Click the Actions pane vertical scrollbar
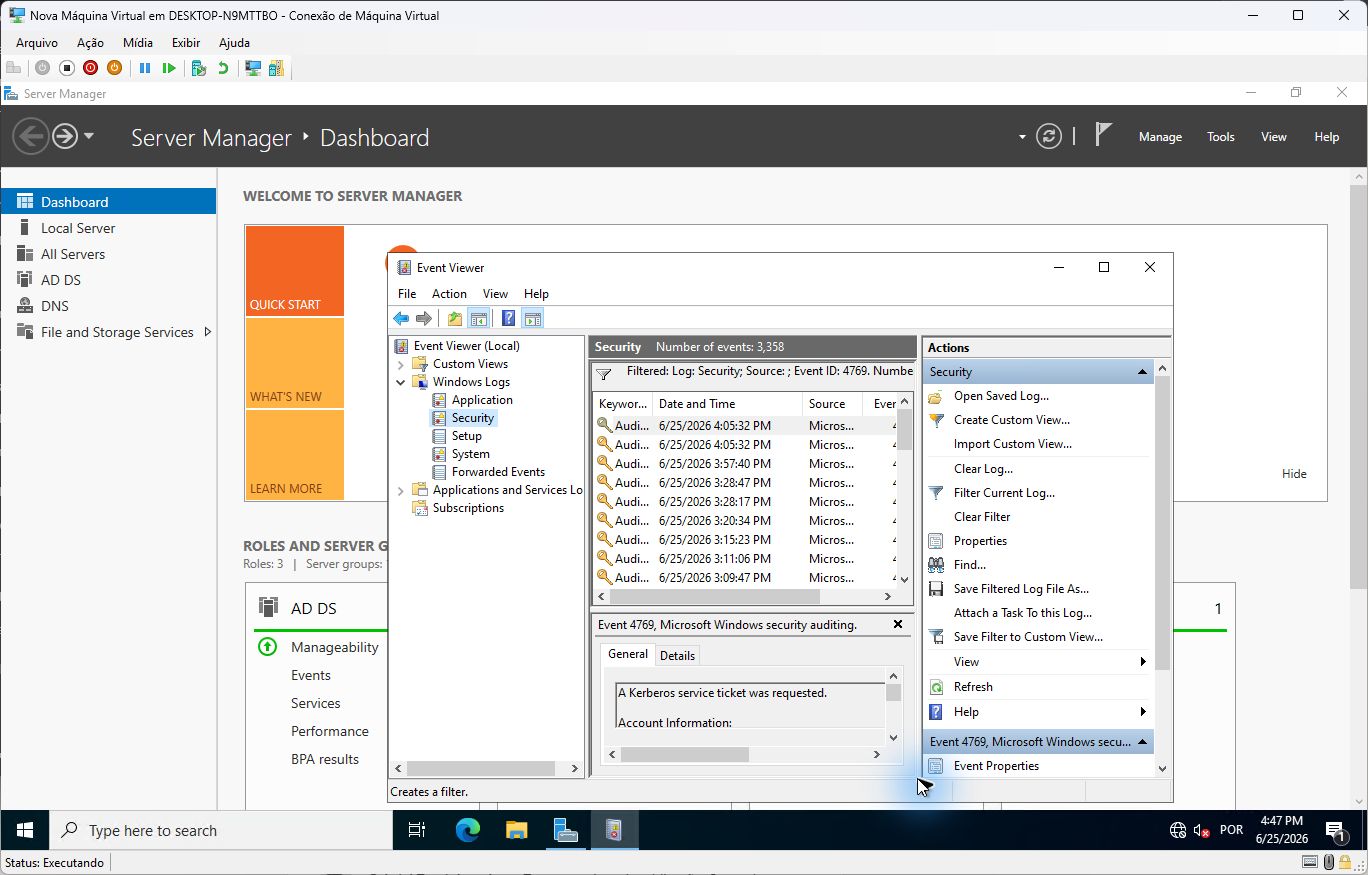Viewport: 1368px width, 875px height. point(1162,567)
